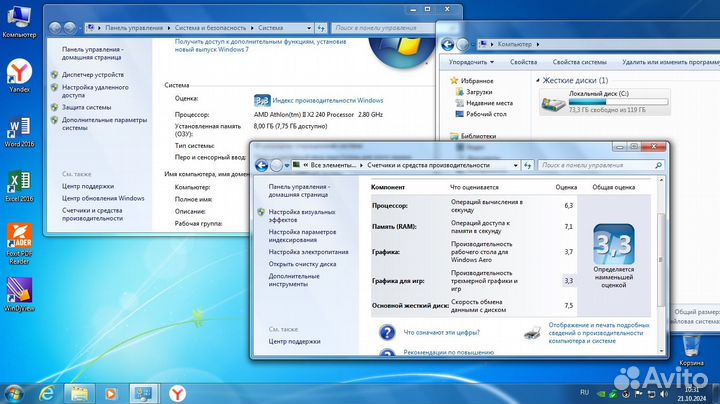Click the volume speaker tray icon

click(664, 394)
